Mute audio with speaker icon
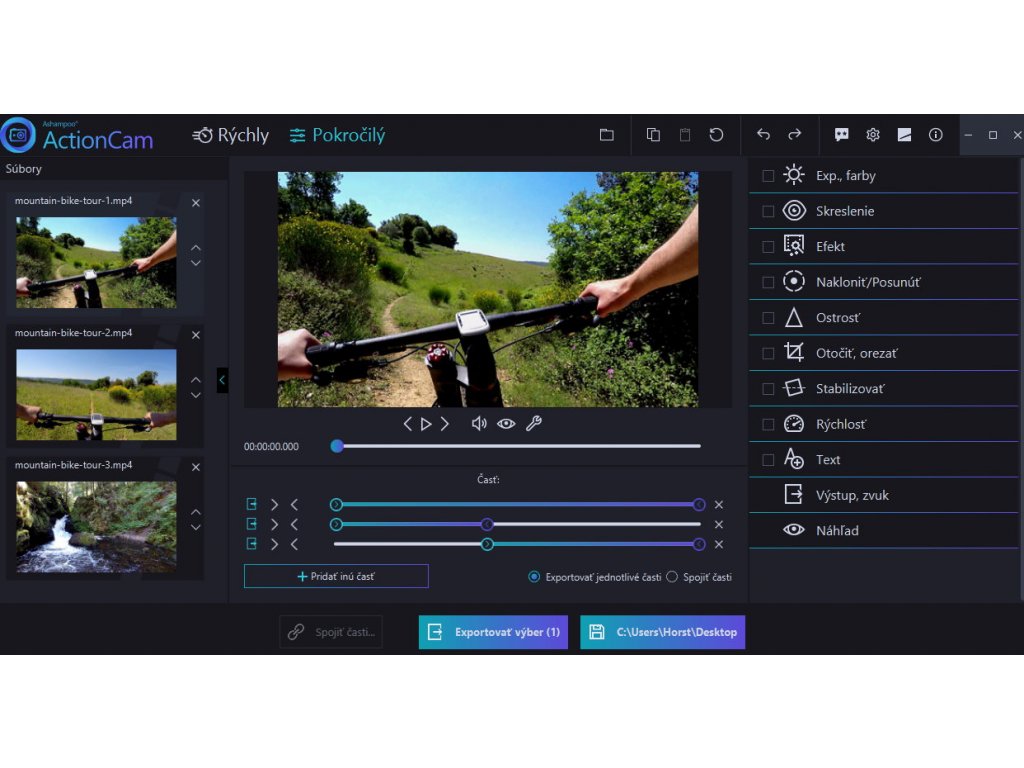Viewport: 1024px width, 768px height. [479, 424]
